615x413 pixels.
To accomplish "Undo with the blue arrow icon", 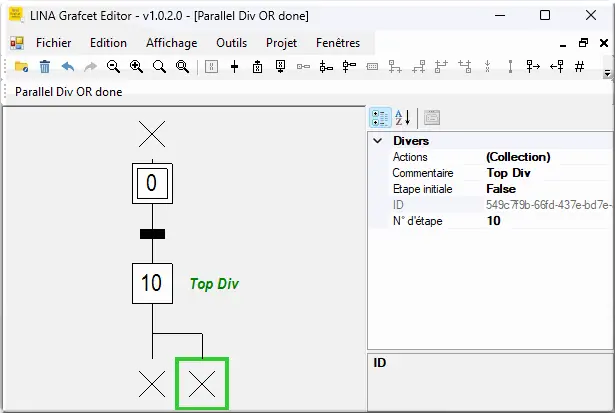I will pos(68,67).
